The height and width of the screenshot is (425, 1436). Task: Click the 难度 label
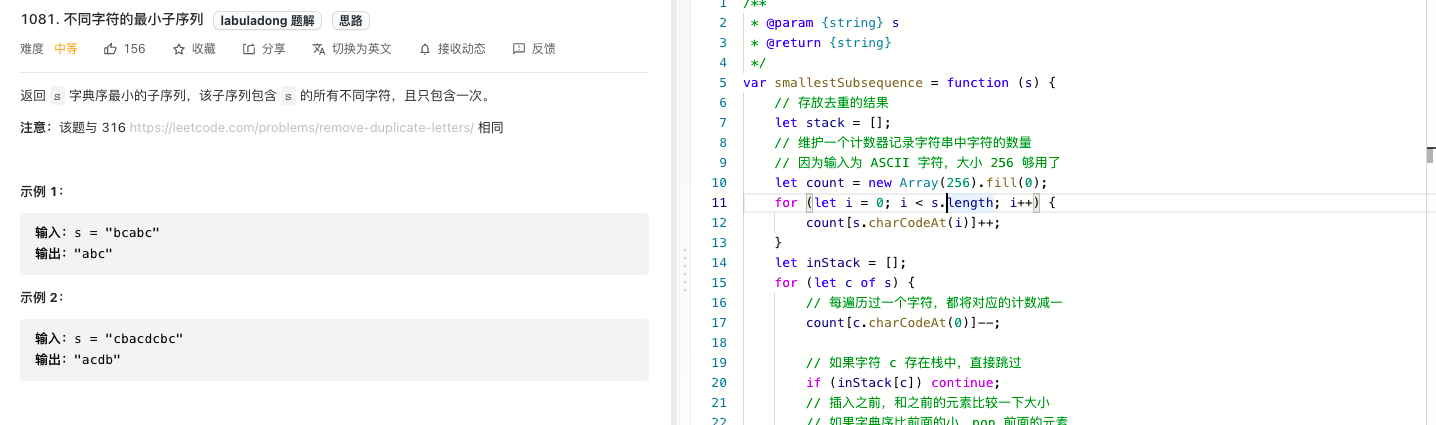(x=32, y=48)
